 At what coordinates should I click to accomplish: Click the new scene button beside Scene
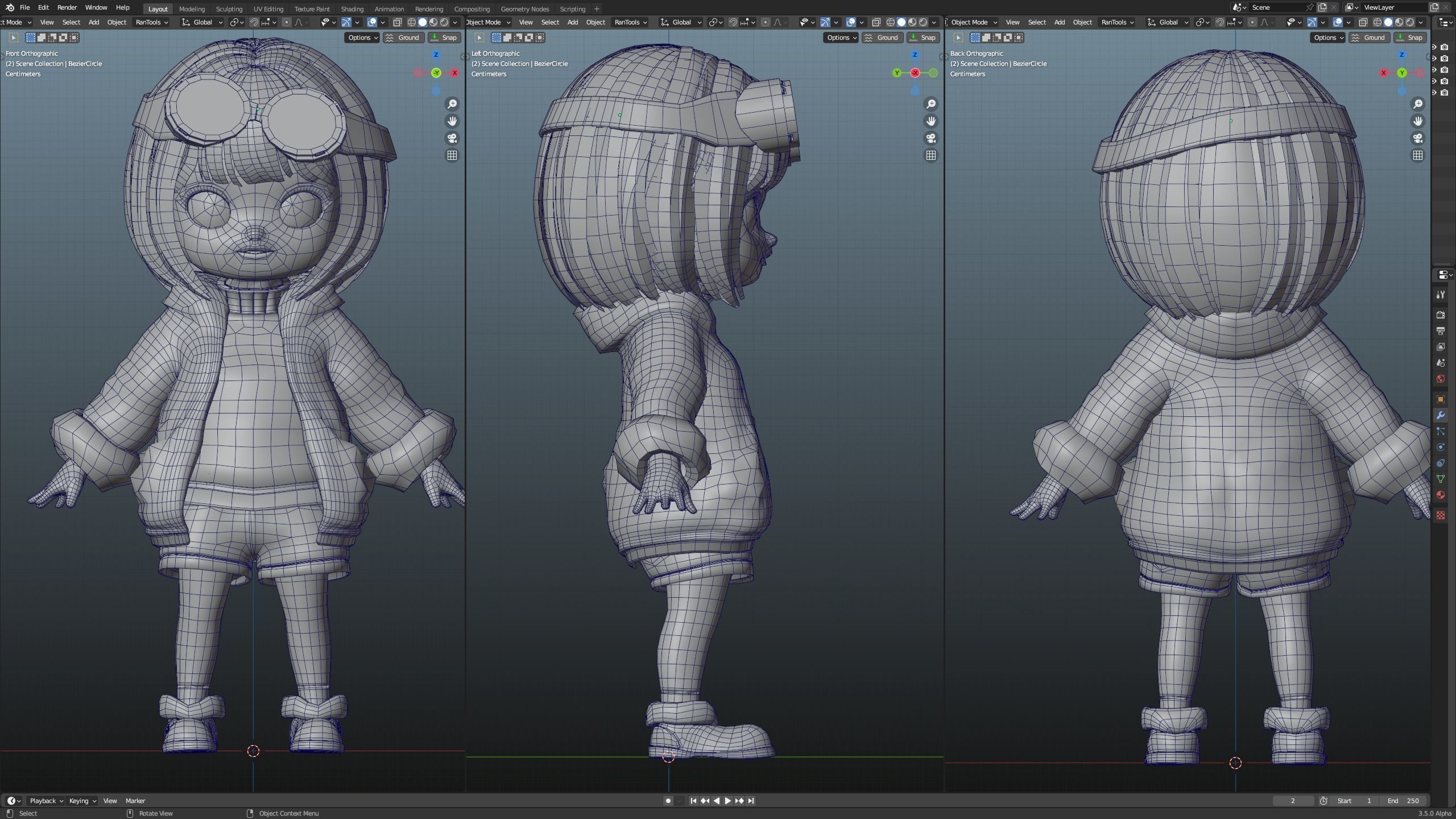tap(1322, 7)
